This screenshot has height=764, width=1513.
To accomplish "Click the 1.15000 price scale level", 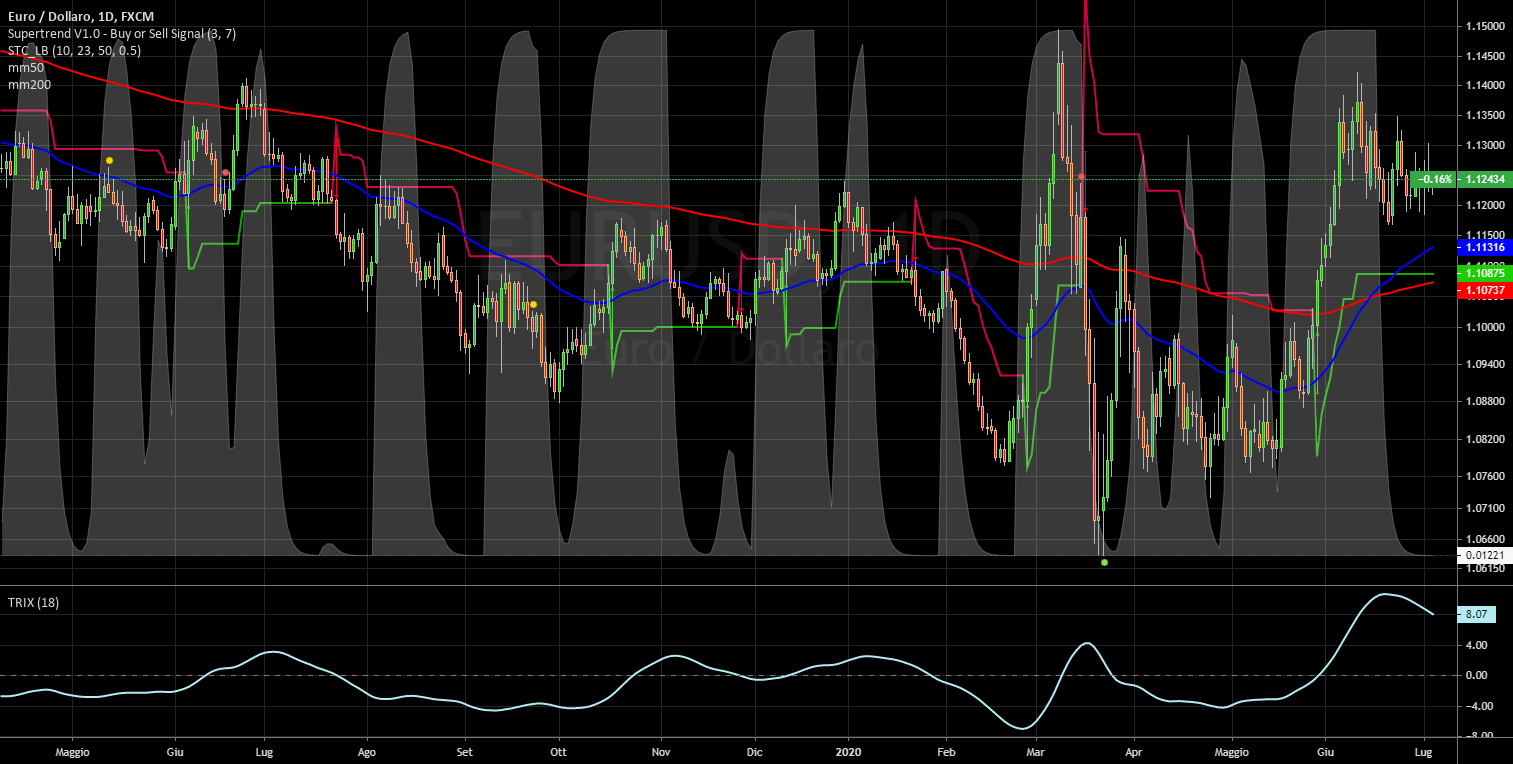I will pyautogui.click(x=1484, y=26).
